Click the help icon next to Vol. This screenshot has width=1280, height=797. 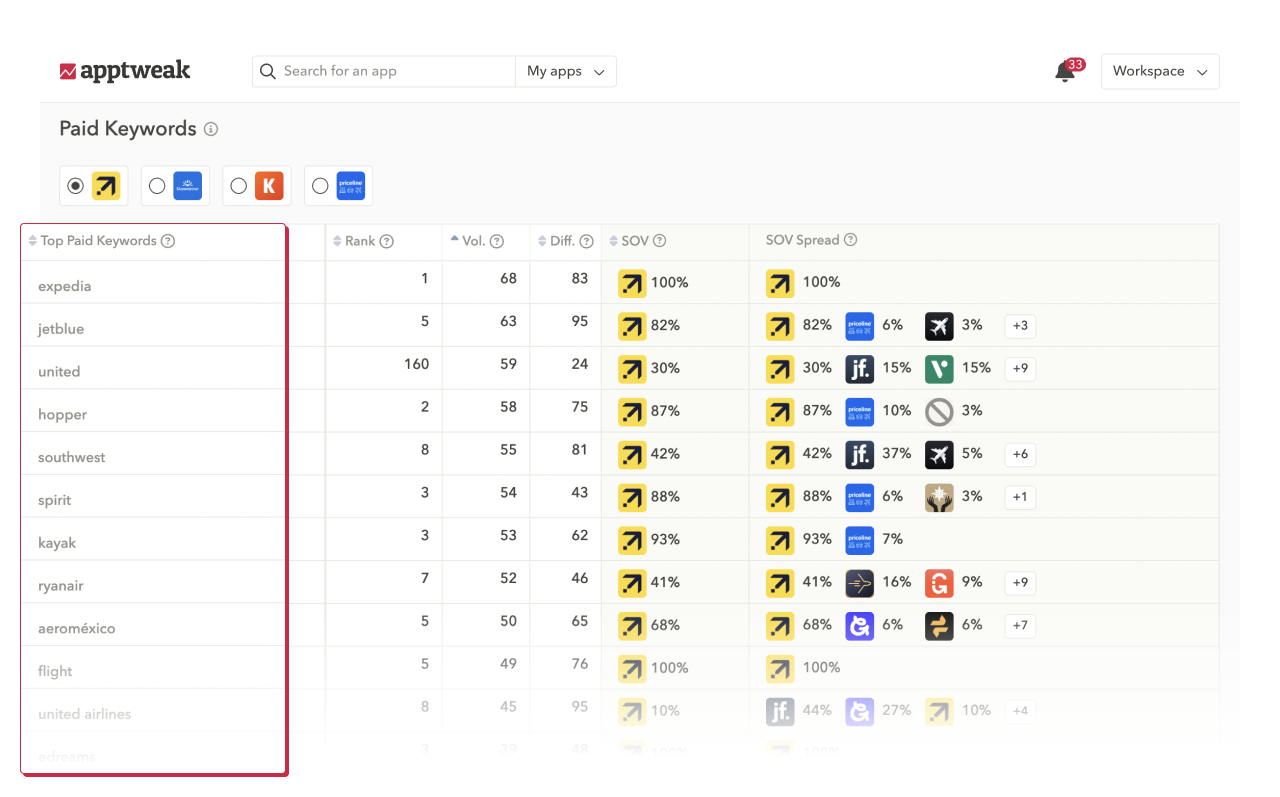[497, 242]
